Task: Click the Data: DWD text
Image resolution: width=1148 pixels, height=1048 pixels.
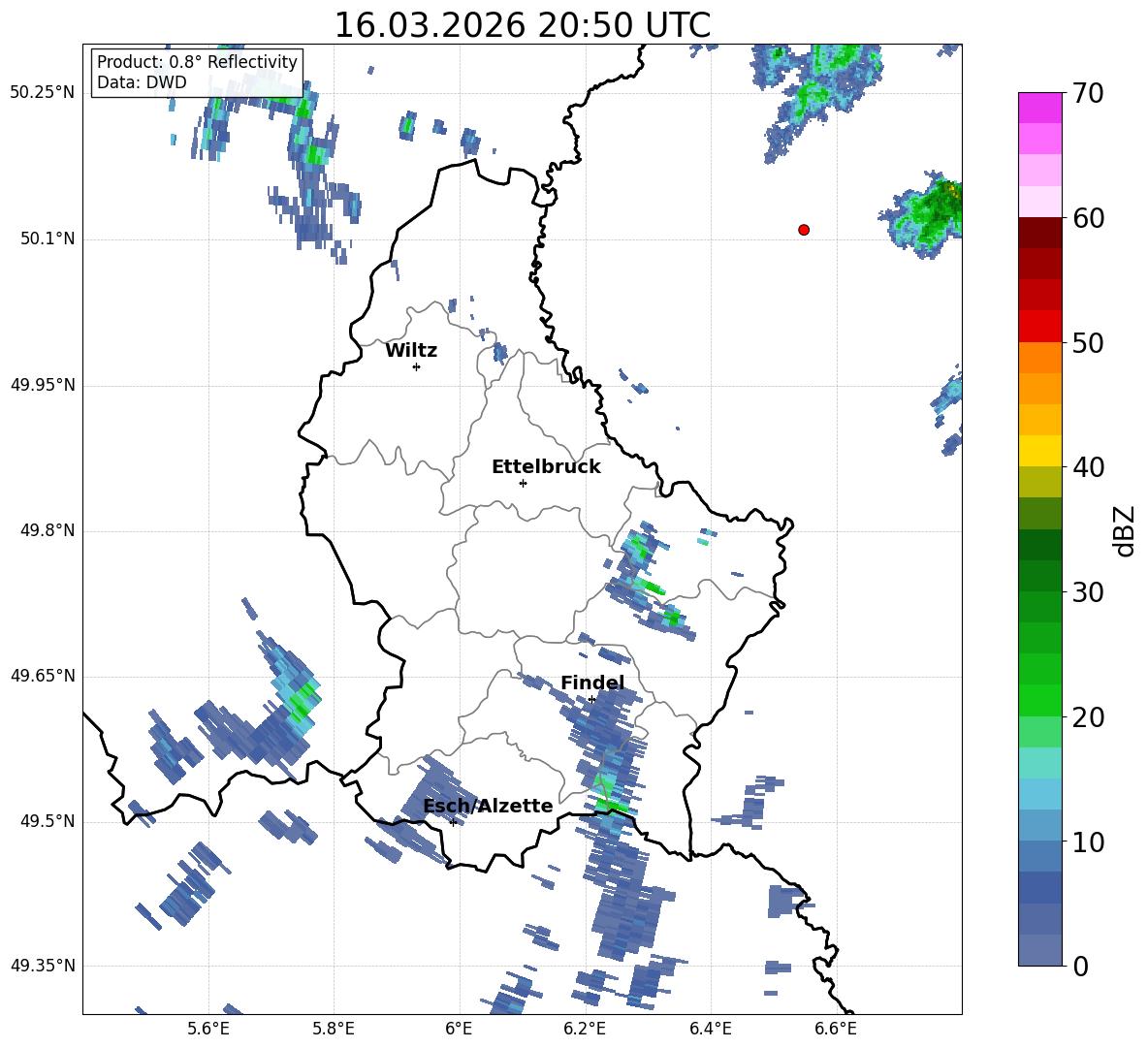Action: tap(142, 82)
